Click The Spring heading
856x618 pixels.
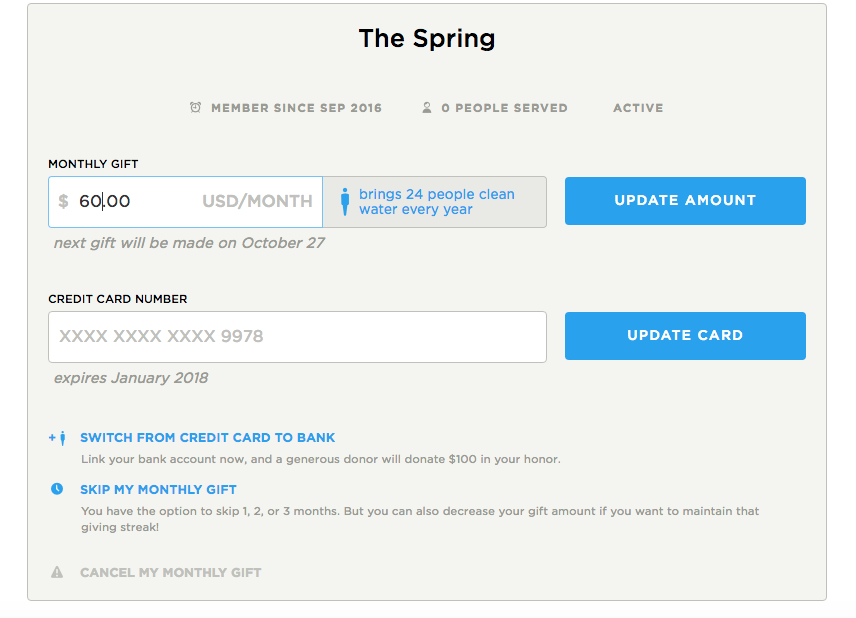click(427, 39)
